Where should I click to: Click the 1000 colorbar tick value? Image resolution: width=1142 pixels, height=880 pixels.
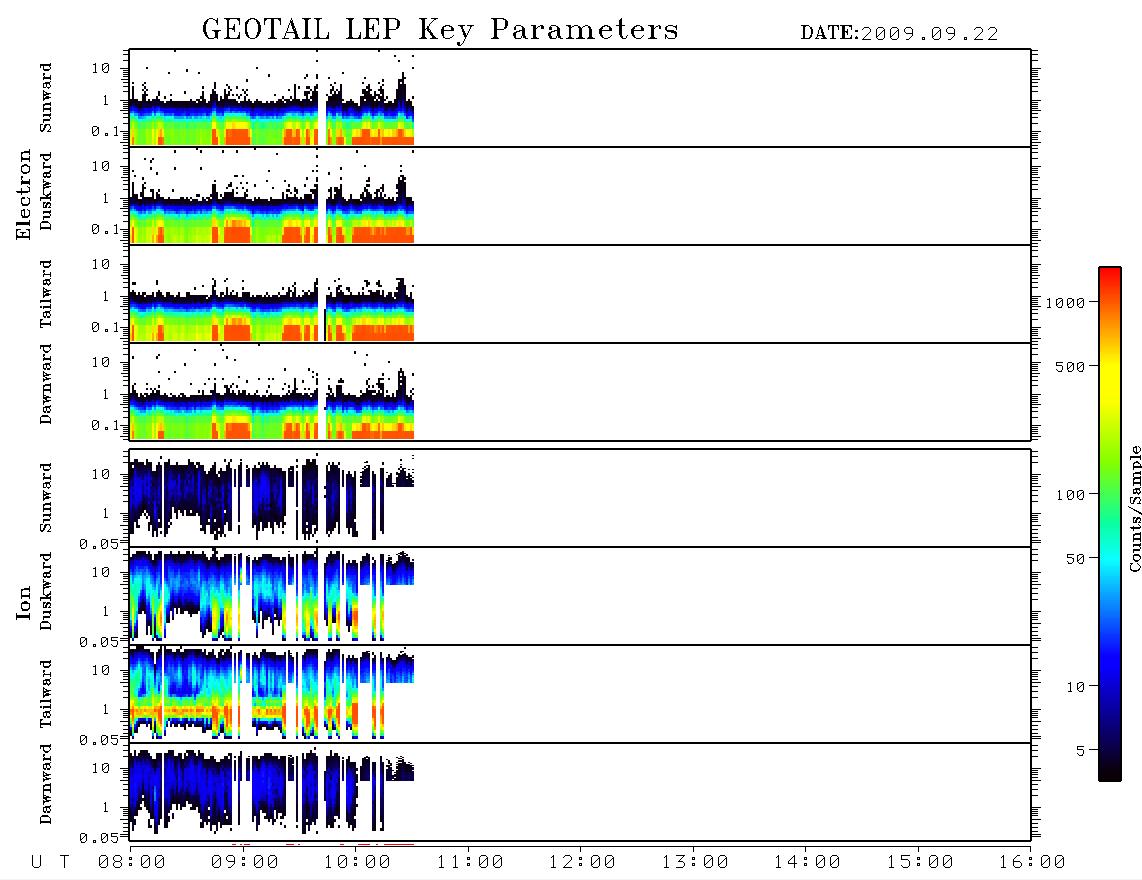pos(1065,303)
